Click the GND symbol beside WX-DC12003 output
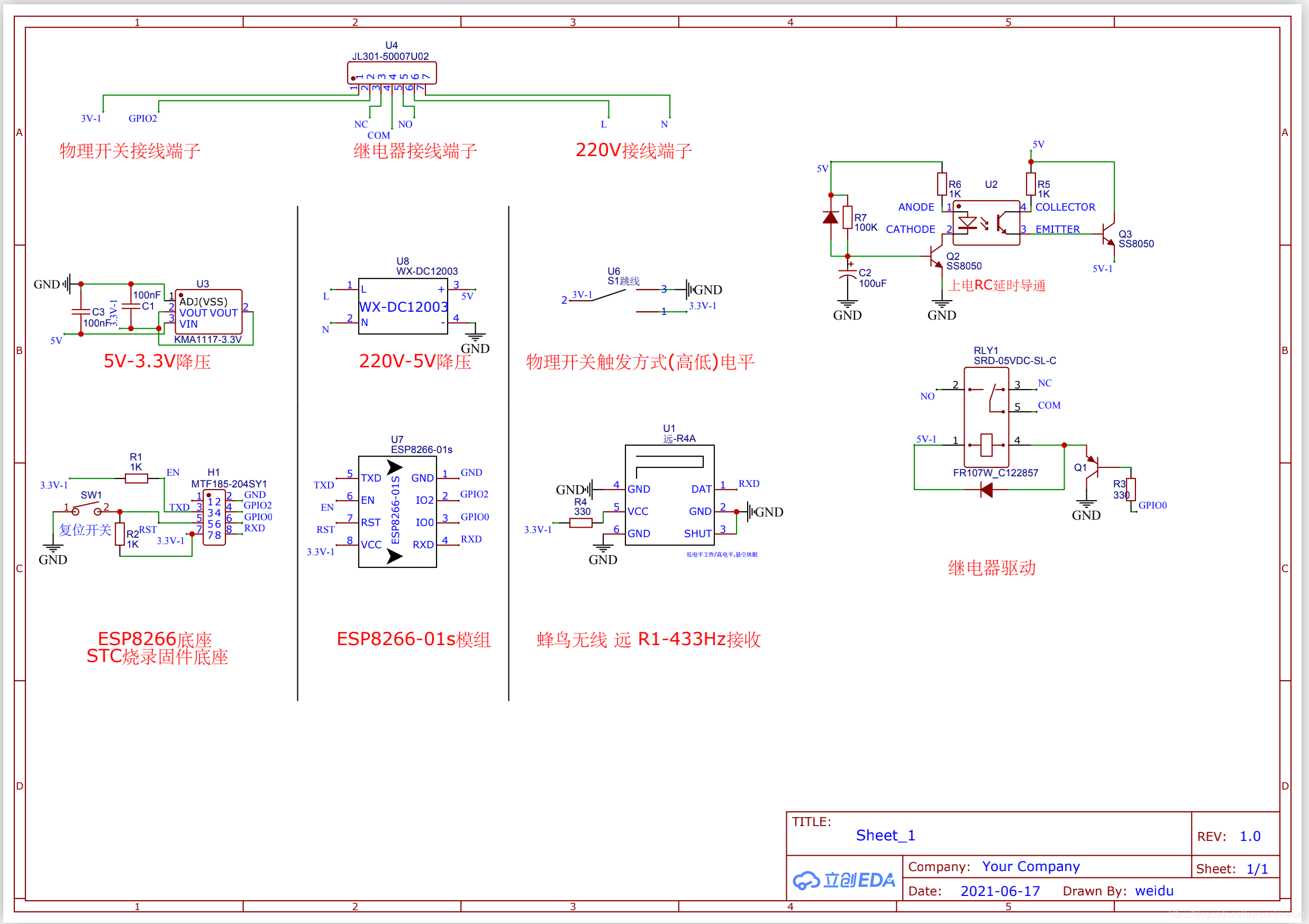Viewport: 1309px width, 924px height. click(475, 344)
